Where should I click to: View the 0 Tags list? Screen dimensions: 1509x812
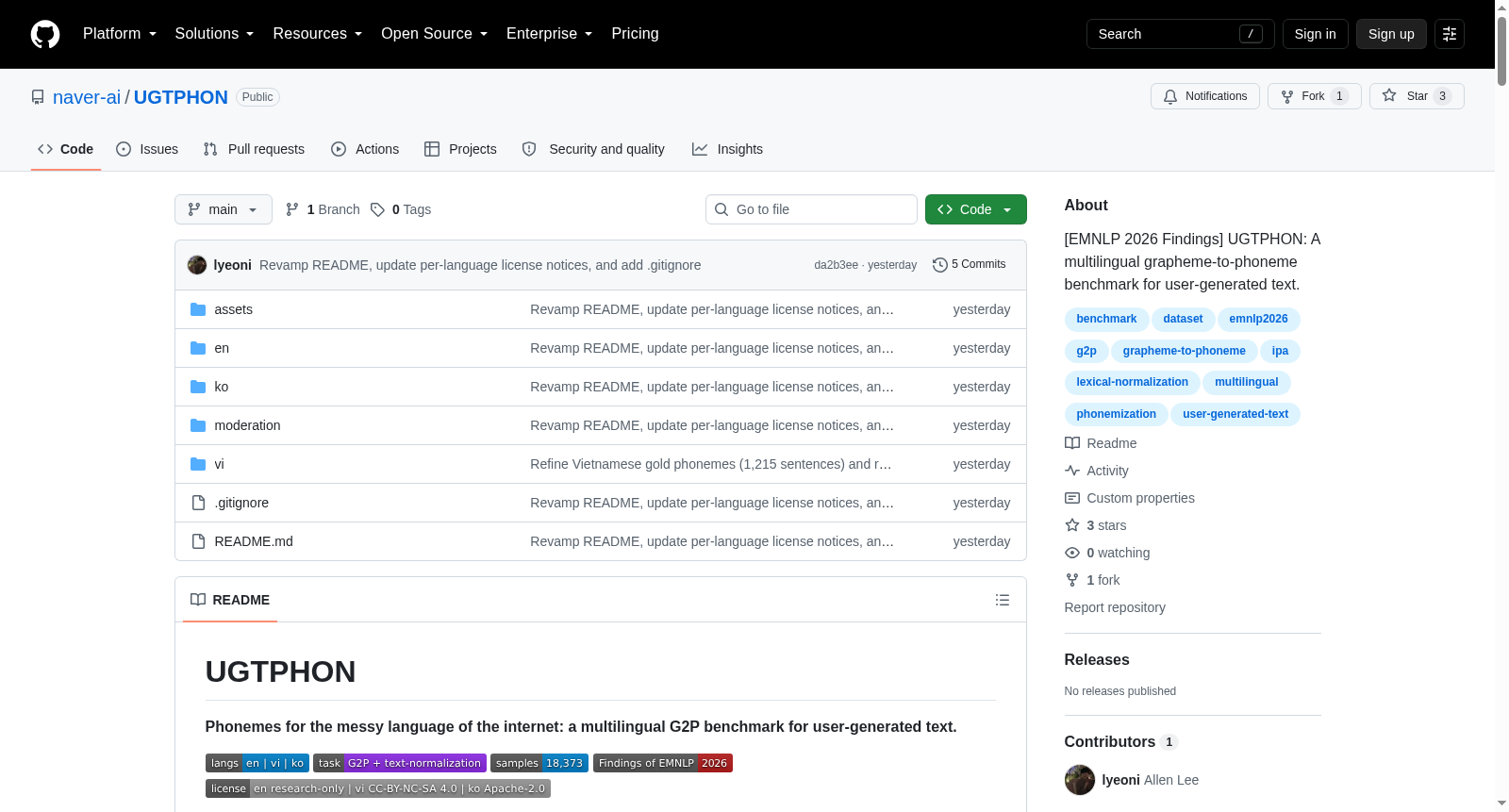401,209
